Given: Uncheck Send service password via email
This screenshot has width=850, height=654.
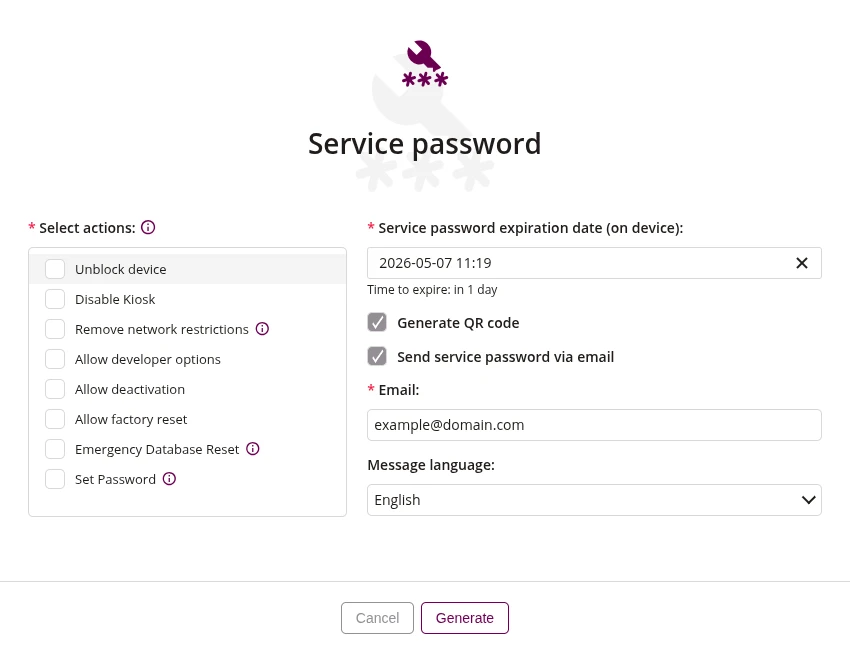Looking at the screenshot, I should point(377,356).
